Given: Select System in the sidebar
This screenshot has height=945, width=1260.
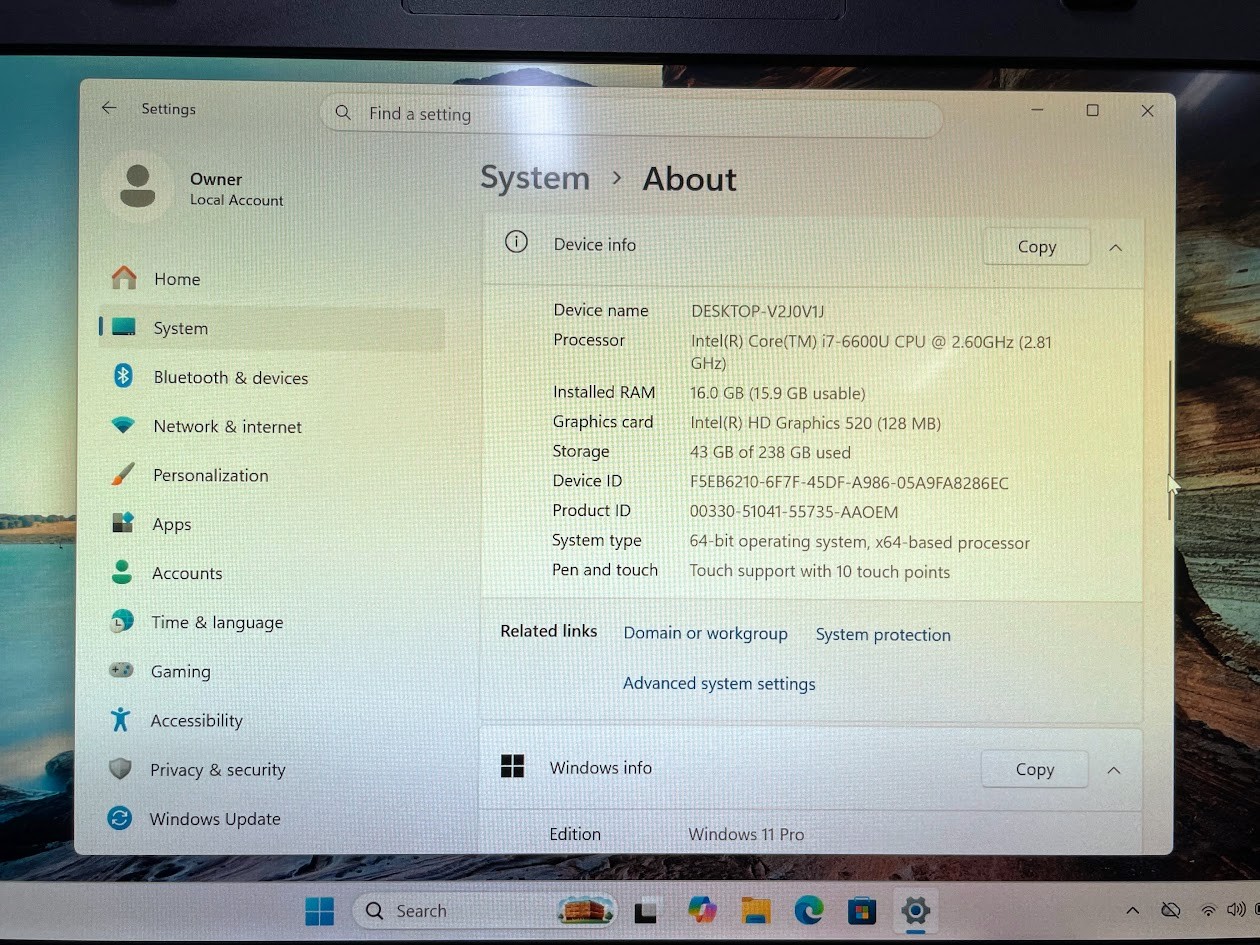Looking at the screenshot, I should (x=272, y=328).
